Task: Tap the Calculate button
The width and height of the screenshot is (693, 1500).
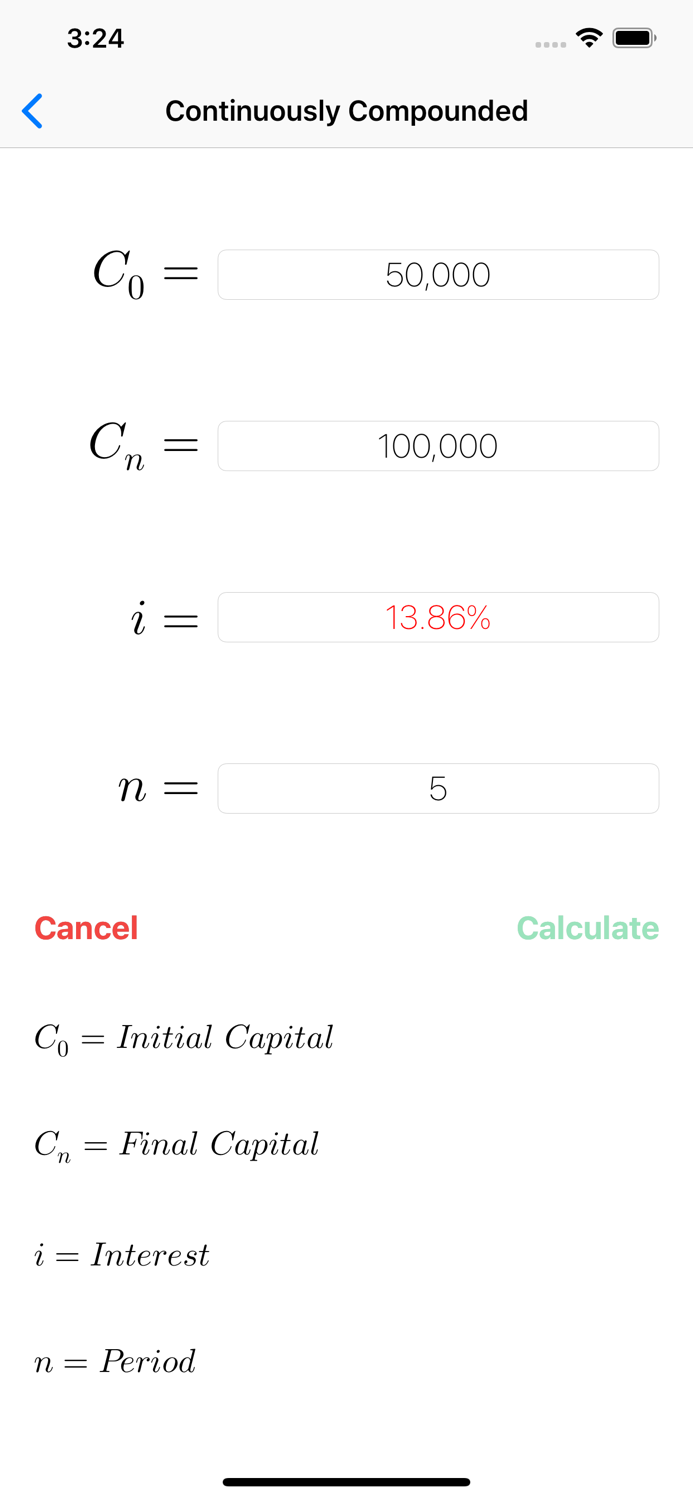Action: click(587, 928)
